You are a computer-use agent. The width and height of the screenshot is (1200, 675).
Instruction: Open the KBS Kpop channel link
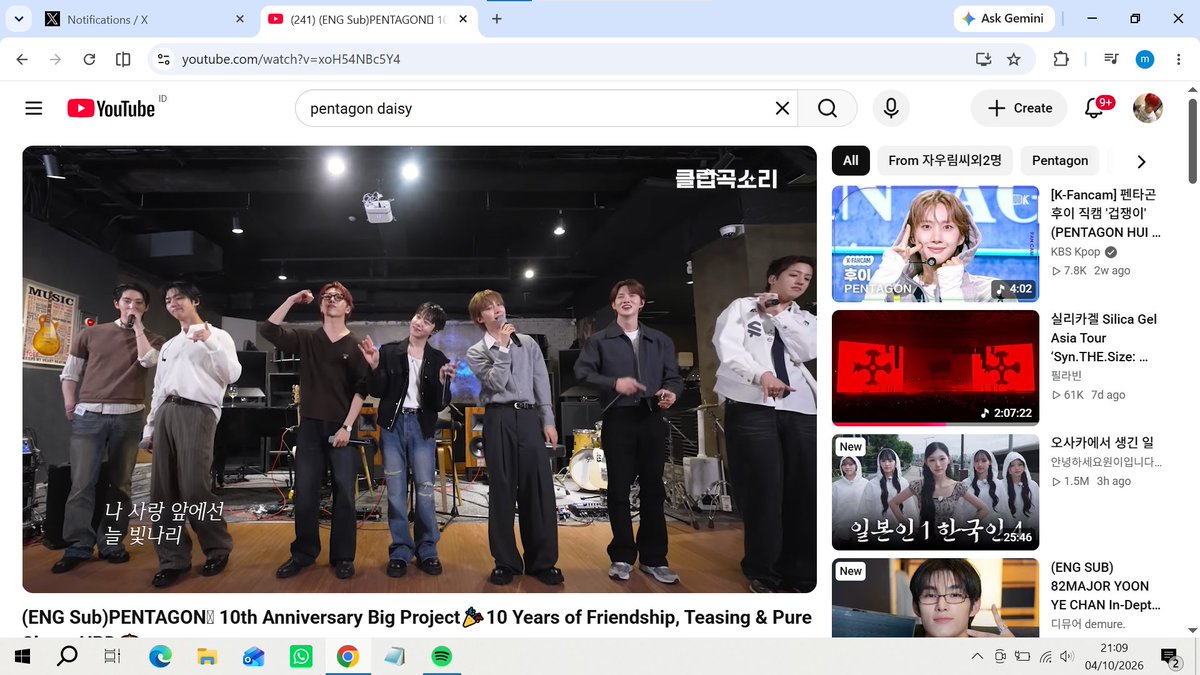click(1076, 252)
